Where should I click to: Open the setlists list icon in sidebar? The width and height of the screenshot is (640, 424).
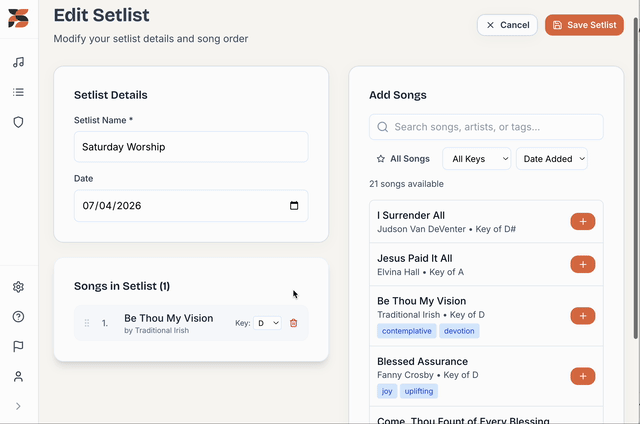click(18, 92)
